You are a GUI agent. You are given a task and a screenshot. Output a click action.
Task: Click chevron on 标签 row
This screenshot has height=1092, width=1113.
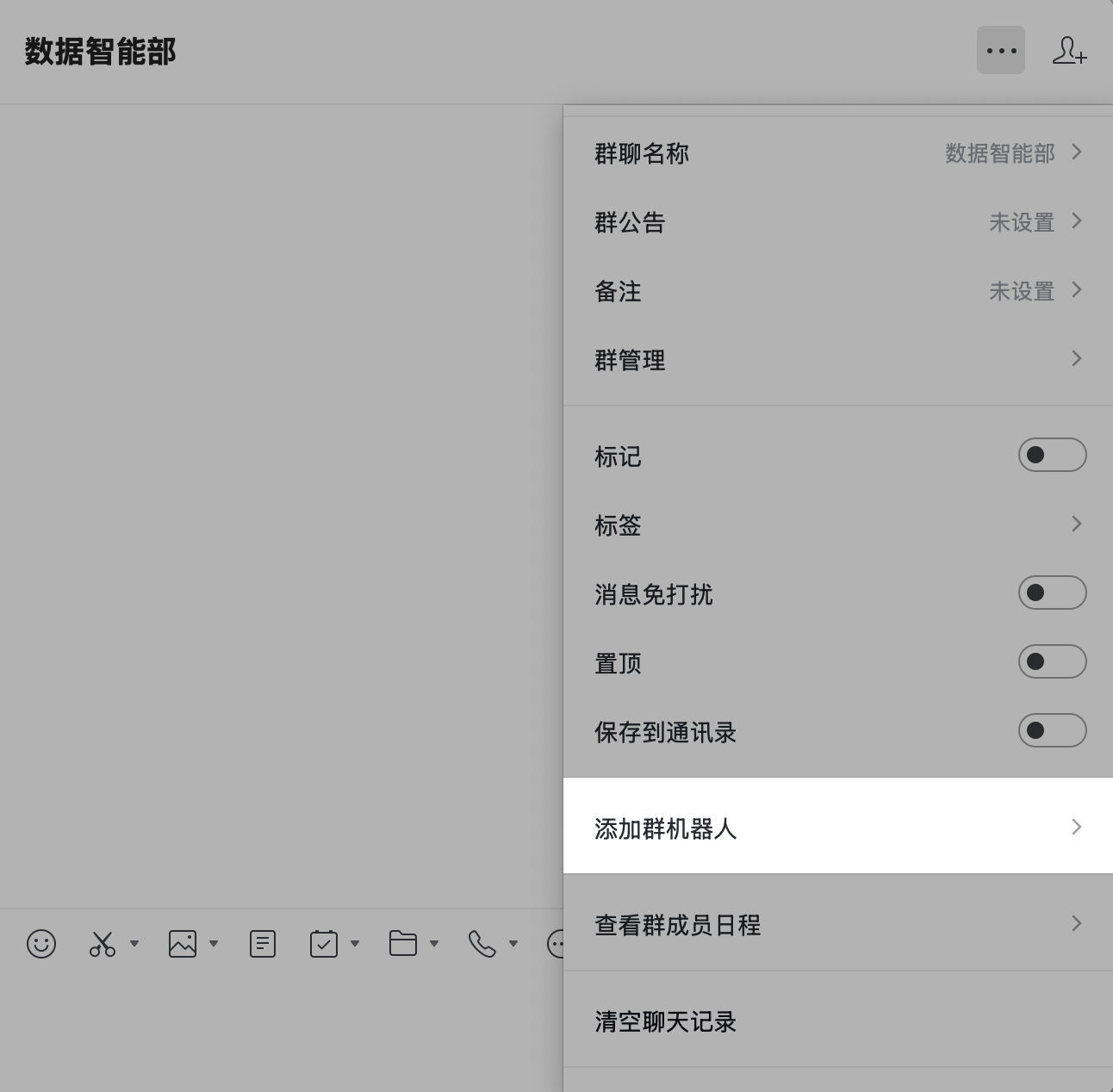coord(1076,524)
